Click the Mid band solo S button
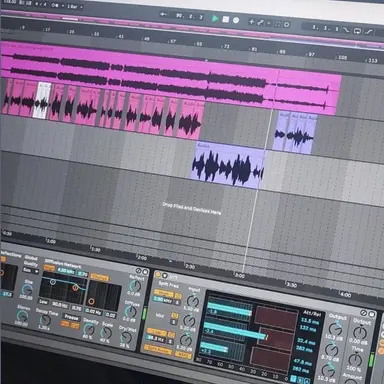The height and width of the screenshot is (384, 384). pos(173,322)
